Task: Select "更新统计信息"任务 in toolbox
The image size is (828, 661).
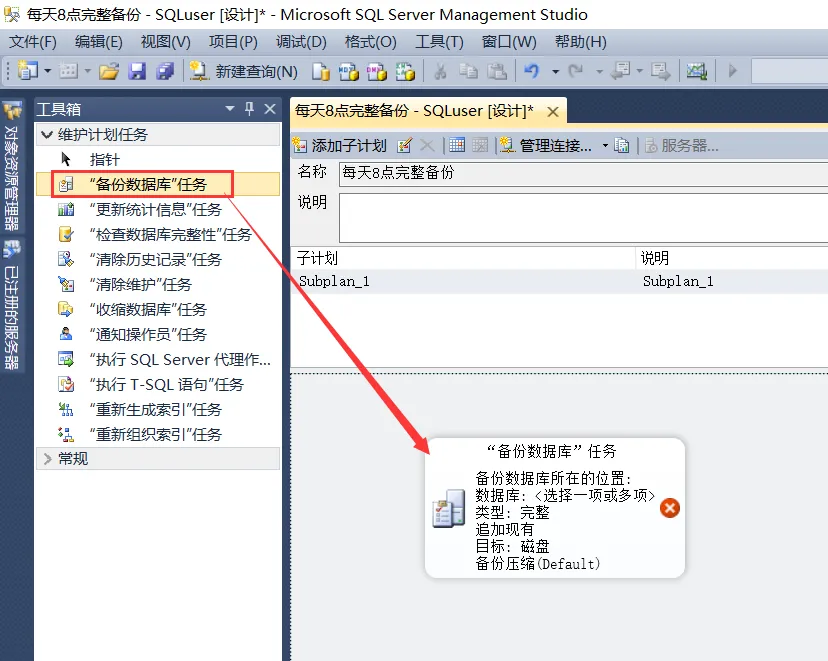Action: click(158, 210)
